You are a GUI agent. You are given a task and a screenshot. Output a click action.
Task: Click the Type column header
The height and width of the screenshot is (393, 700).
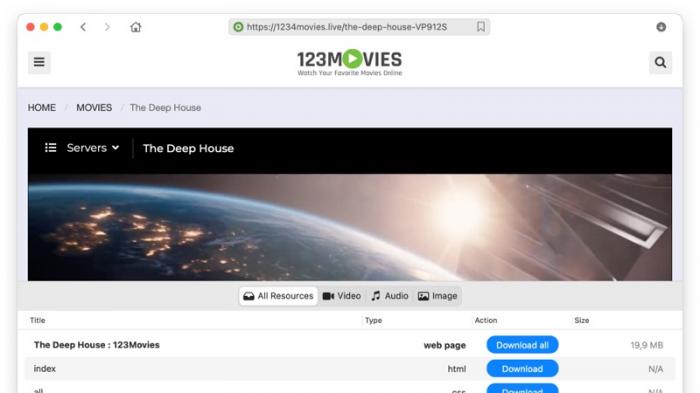[373, 320]
